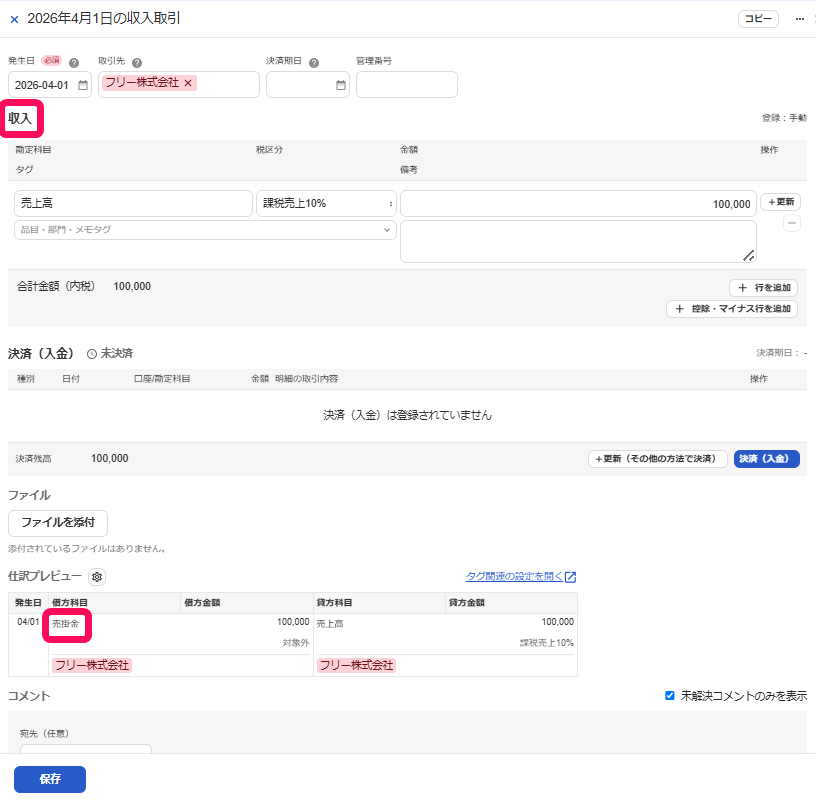This screenshot has height=804, width=816.
Task: Click the credit-side フリー株式会社 tag
Action: 356,665
